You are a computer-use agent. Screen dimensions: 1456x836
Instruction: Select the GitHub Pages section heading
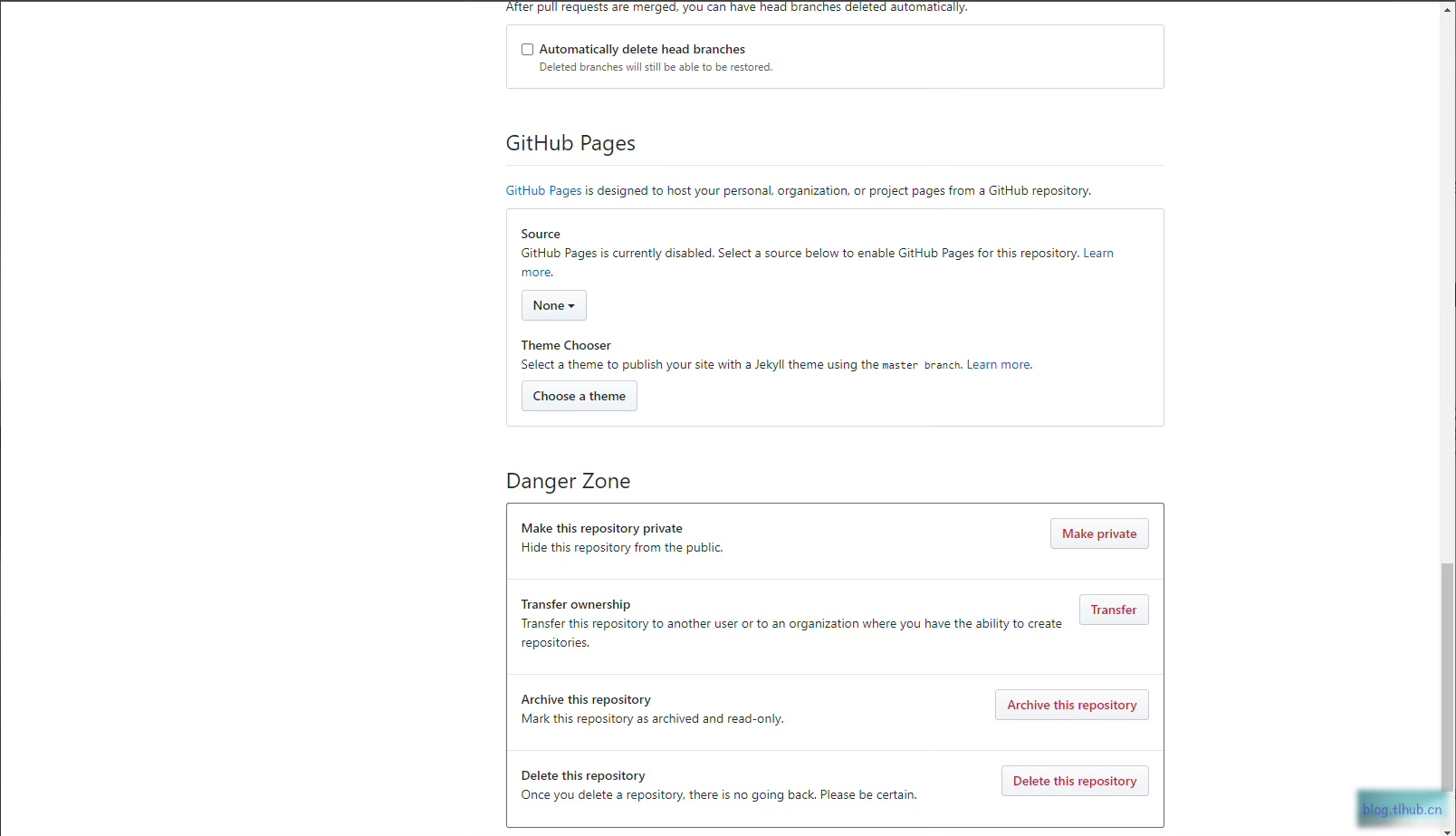[x=570, y=143]
